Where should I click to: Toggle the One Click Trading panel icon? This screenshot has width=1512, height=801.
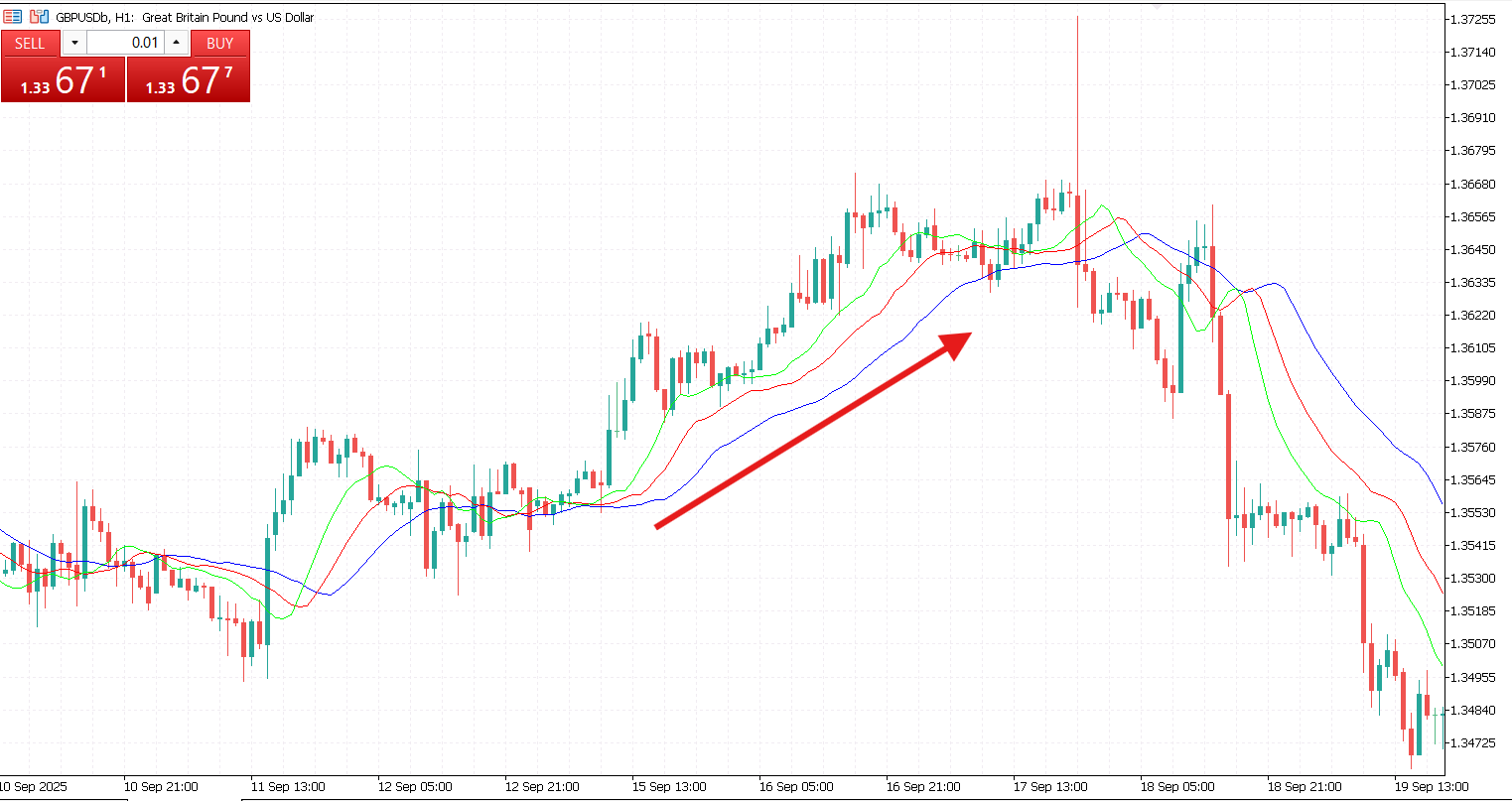tap(13, 17)
